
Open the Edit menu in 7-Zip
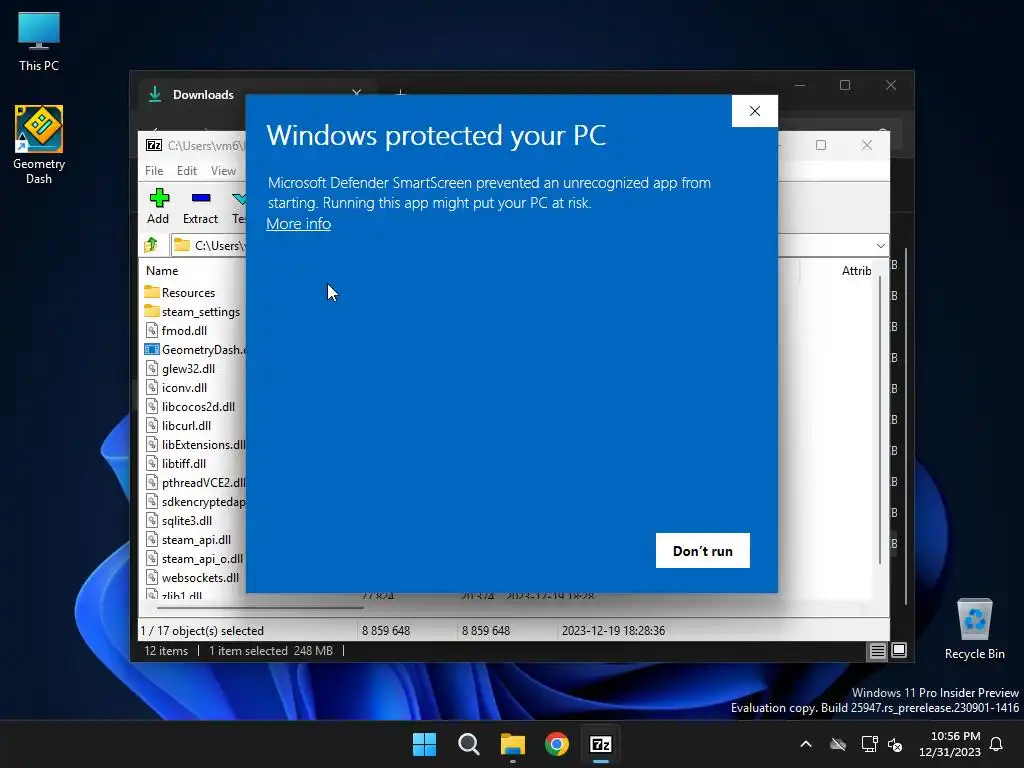pyautogui.click(x=187, y=170)
